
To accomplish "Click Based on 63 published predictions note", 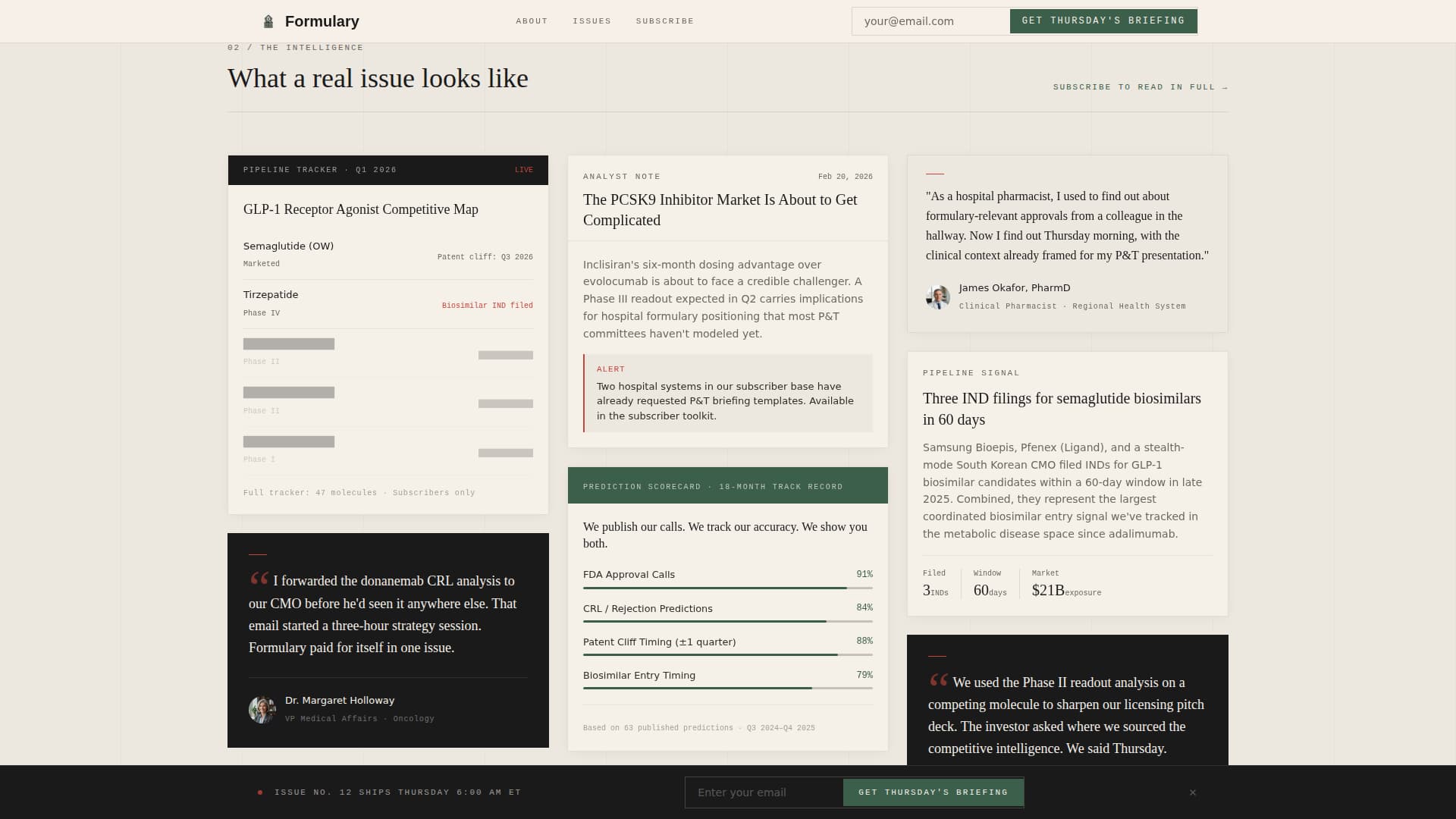I will pos(699,728).
